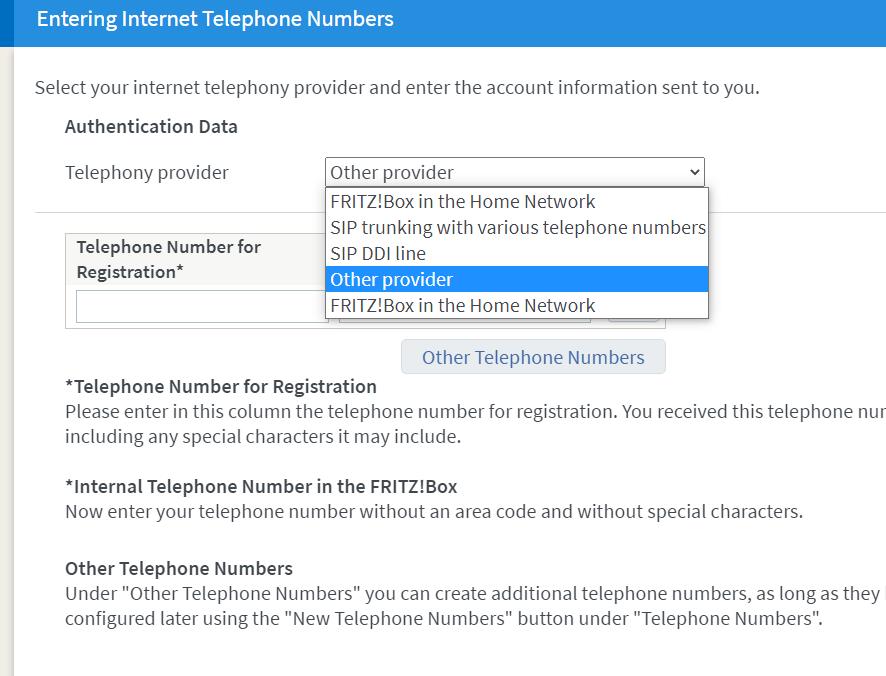The width and height of the screenshot is (886, 676).
Task: Click the Telephone Number for Registration column header
Action: [169, 259]
